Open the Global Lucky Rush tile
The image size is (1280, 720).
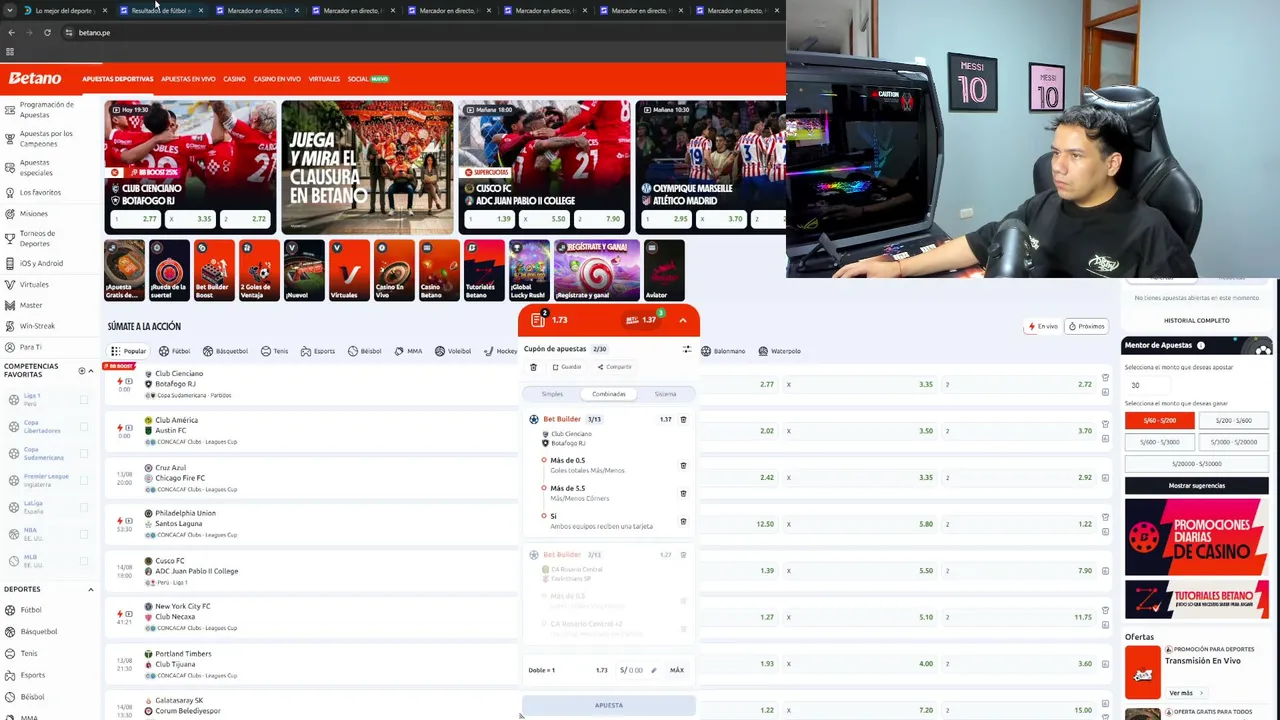click(529, 270)
